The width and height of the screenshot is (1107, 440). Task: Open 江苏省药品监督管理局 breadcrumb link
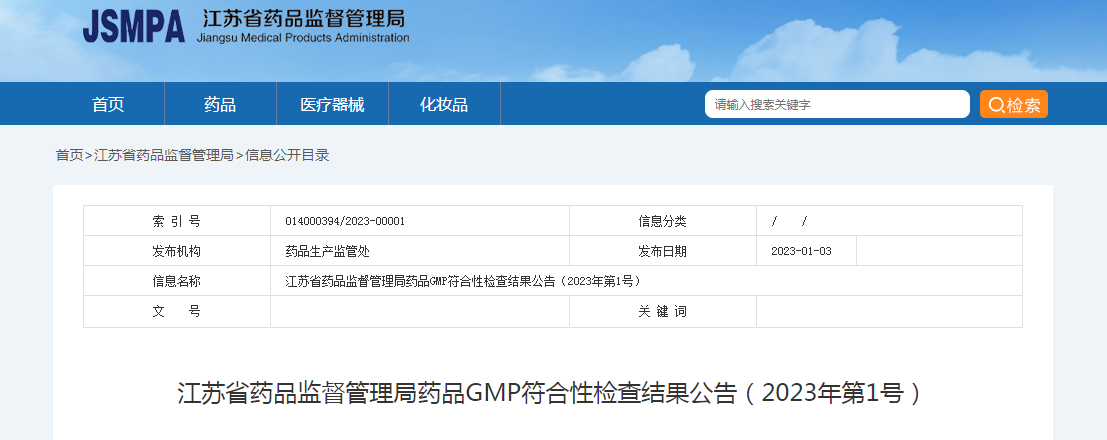pyautogui.click(x=164, y=155)
